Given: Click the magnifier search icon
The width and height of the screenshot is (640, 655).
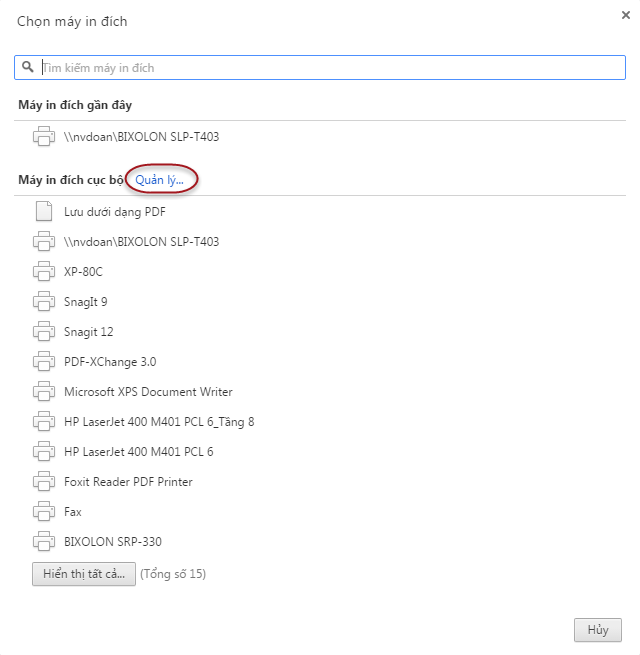Looking at the screenshot, I should 28,67.
